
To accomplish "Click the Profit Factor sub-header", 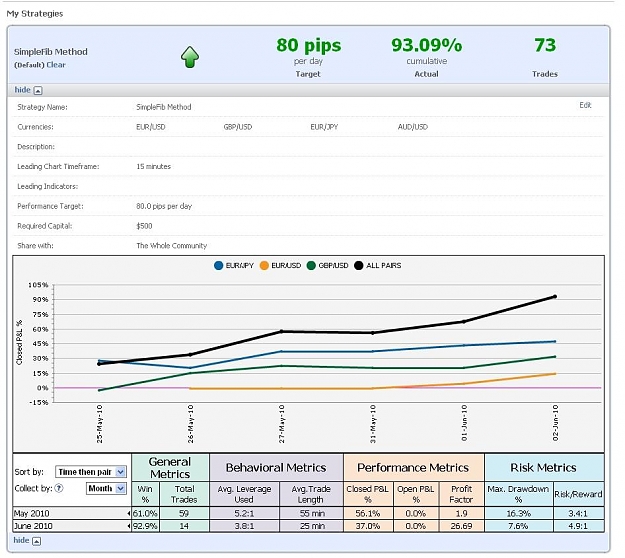I will [x=461, y=494].
